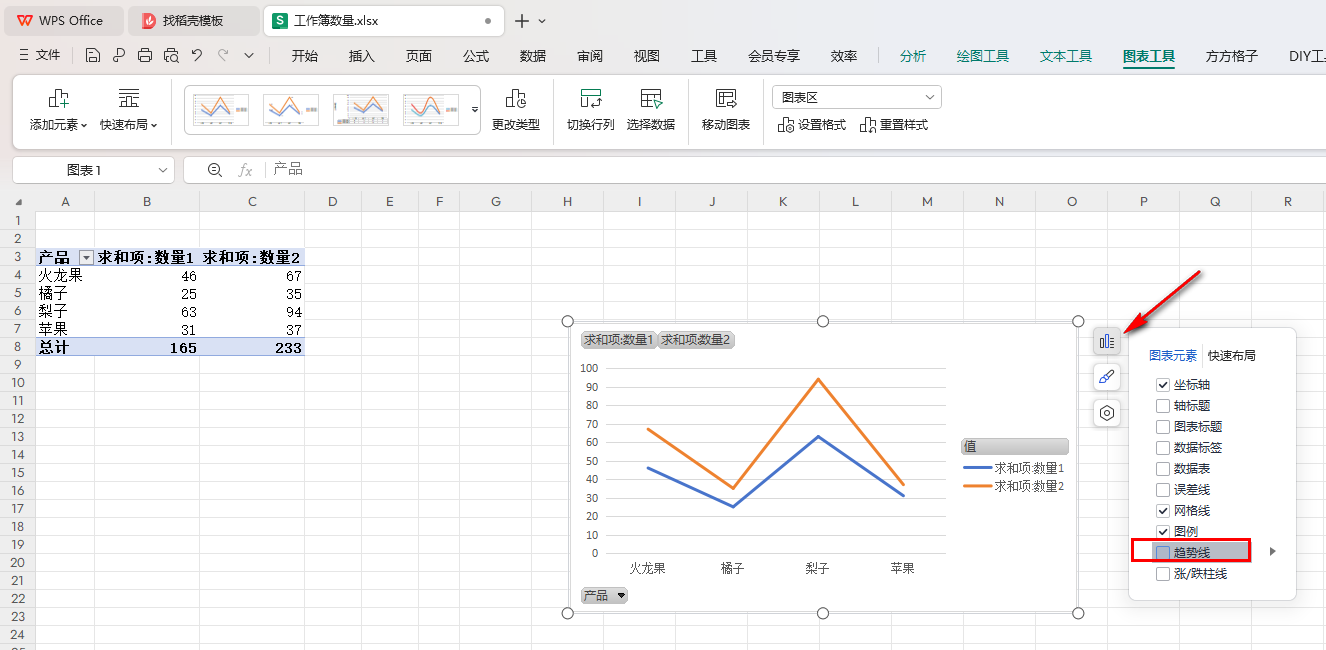The height and width of the screenshot is (650, 1326).
Task: Select the first chart style thumbnail
Action: coord(221,110)
